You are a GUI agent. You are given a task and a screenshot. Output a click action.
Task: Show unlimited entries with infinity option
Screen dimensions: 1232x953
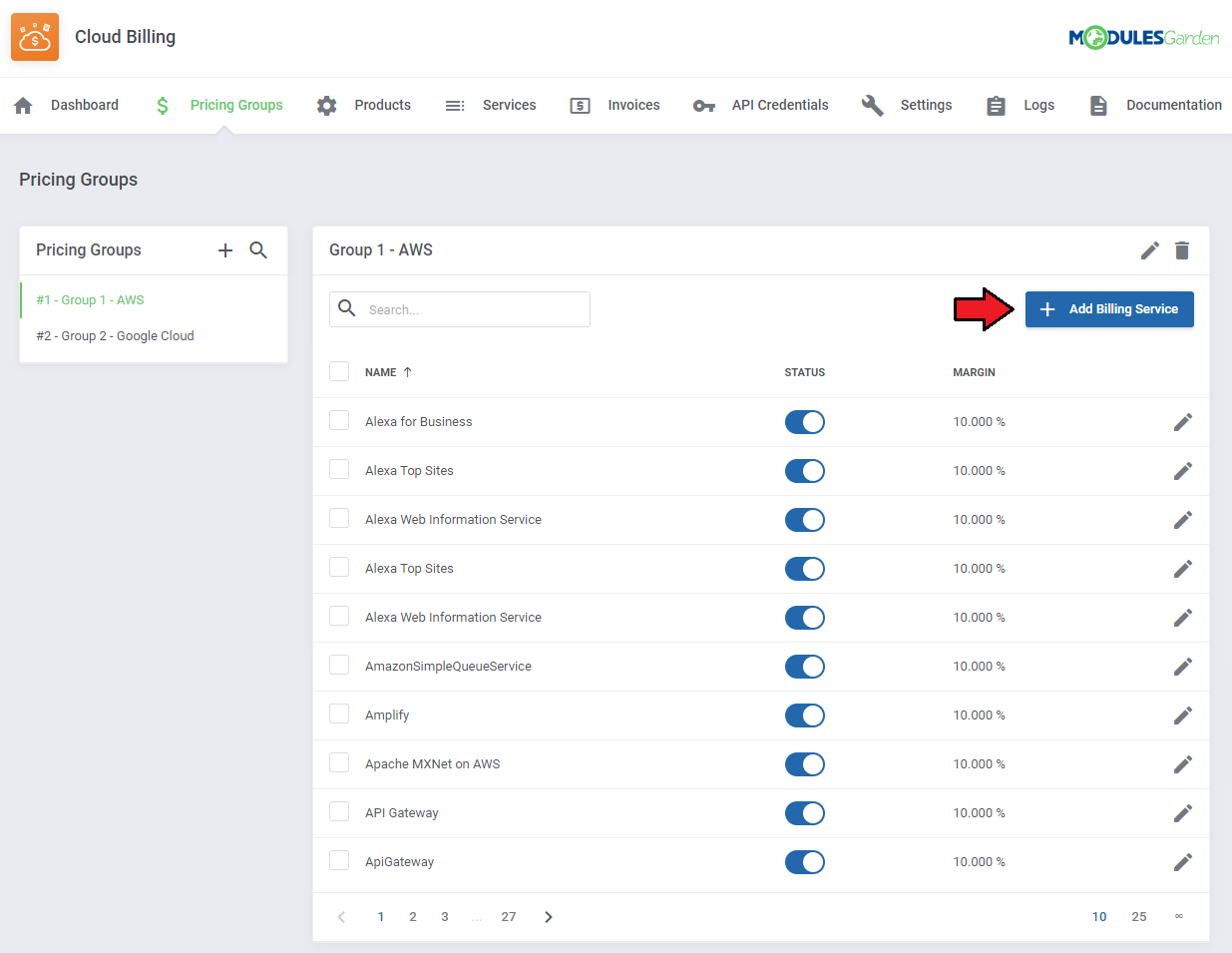coord(1179,916)
